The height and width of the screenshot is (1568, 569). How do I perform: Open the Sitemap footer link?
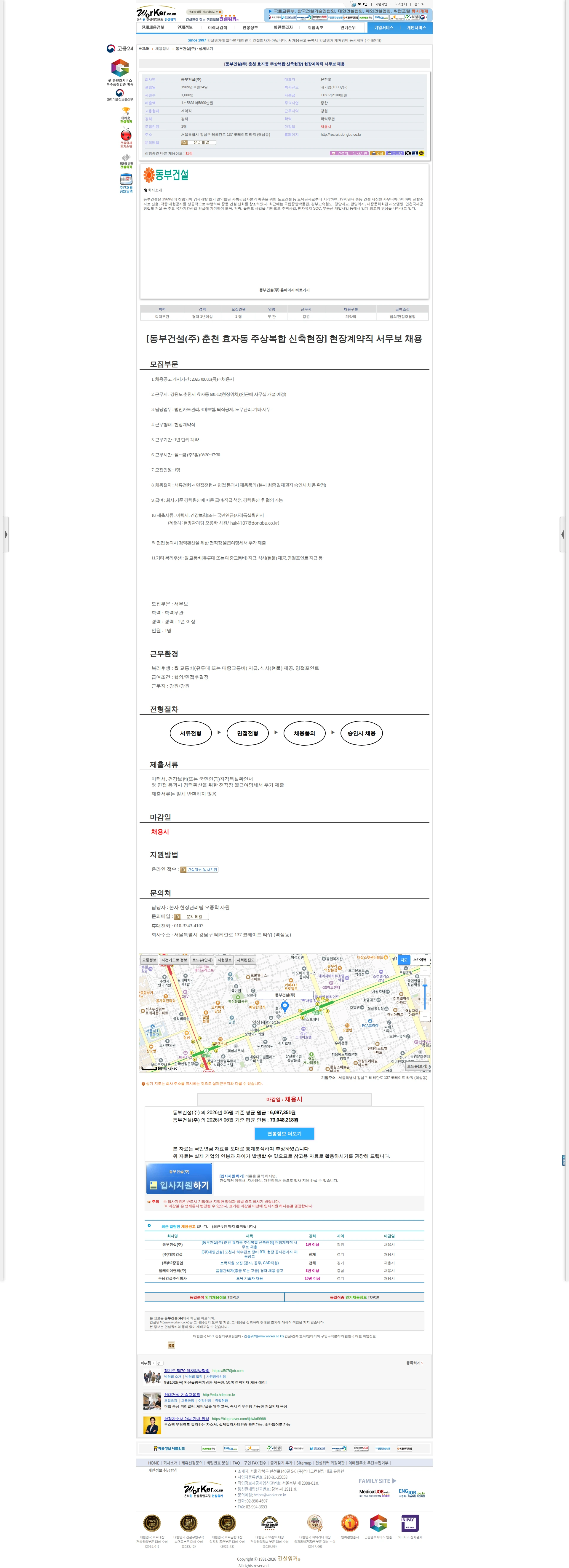pyautogui.click(x=304, y=1463)
